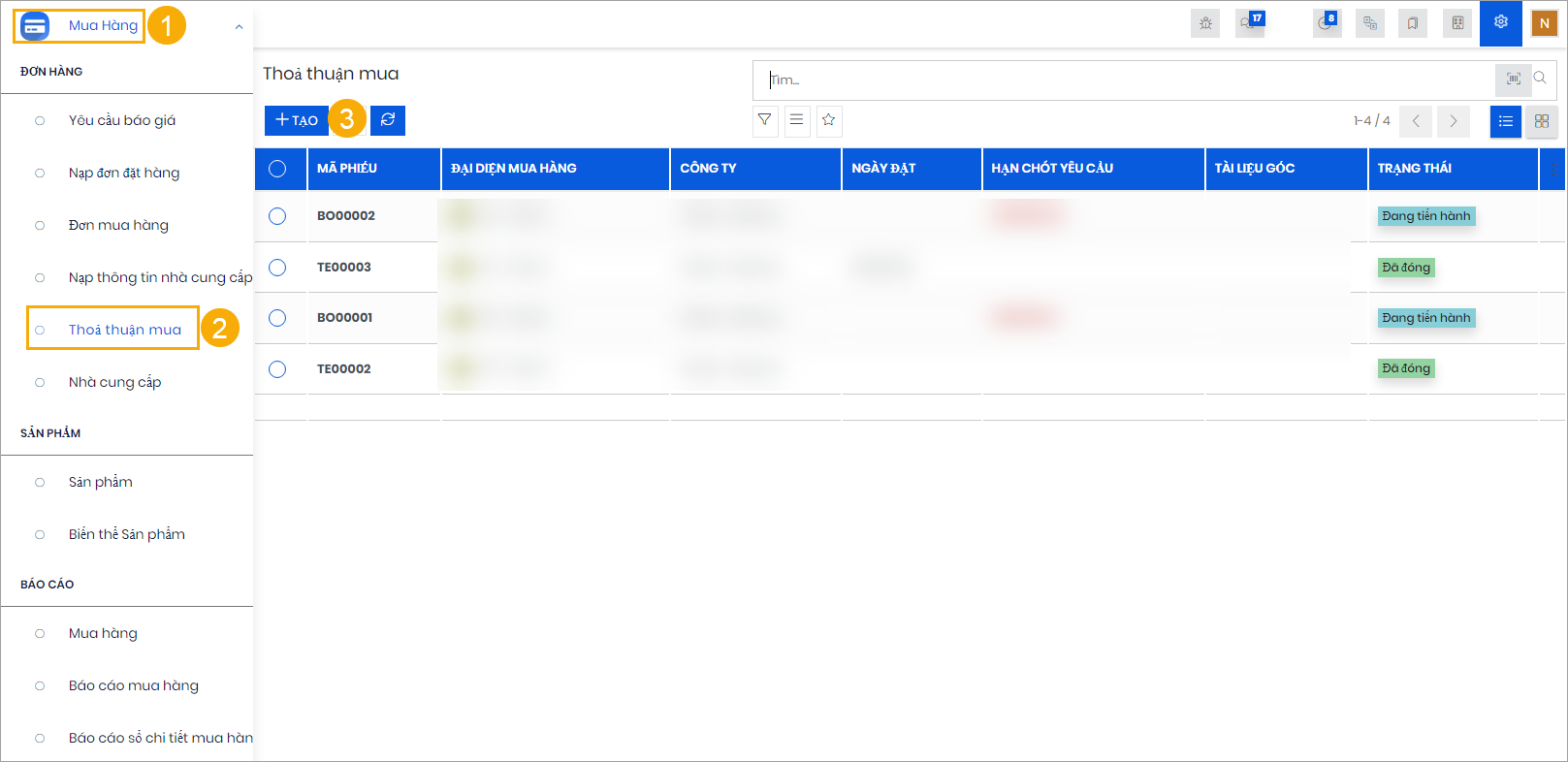
Task: Click the barcode scan icon in search box
Action: (x=1514, y=79)
